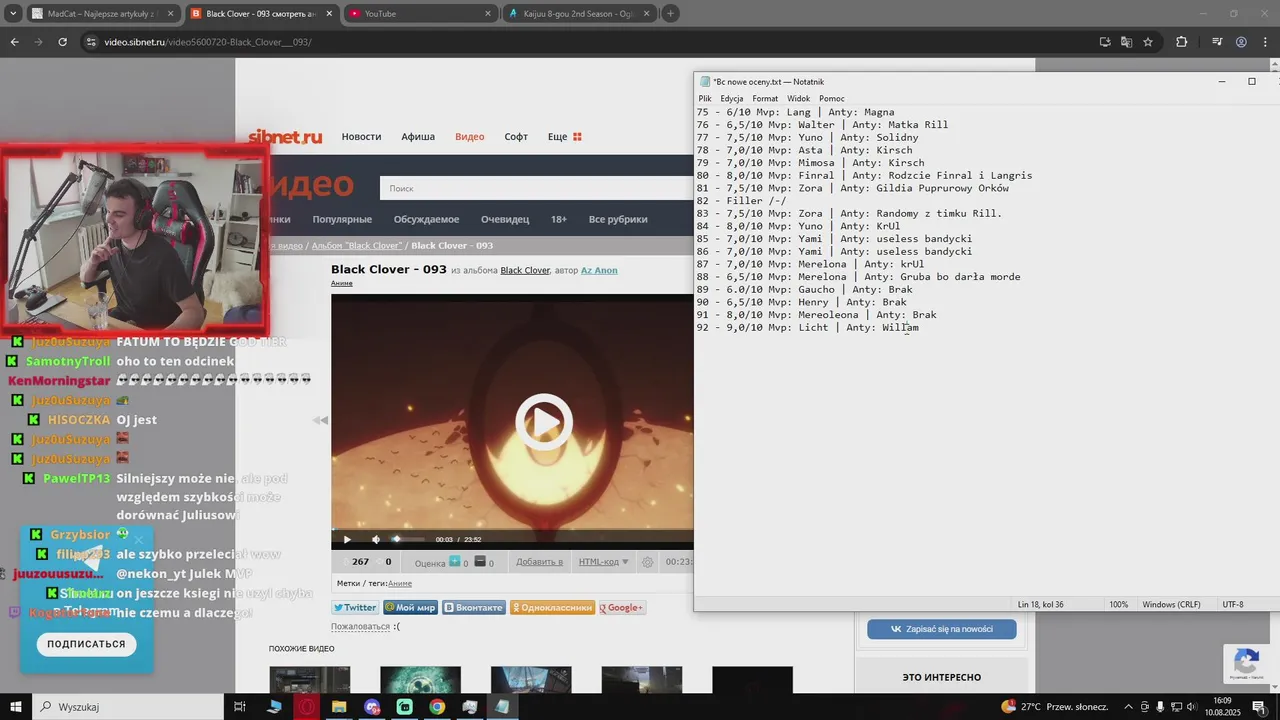The height and width of the screenshot is (720, 1280).
Task: Open the Format menu in Notatnik
Action: (765, 98)
